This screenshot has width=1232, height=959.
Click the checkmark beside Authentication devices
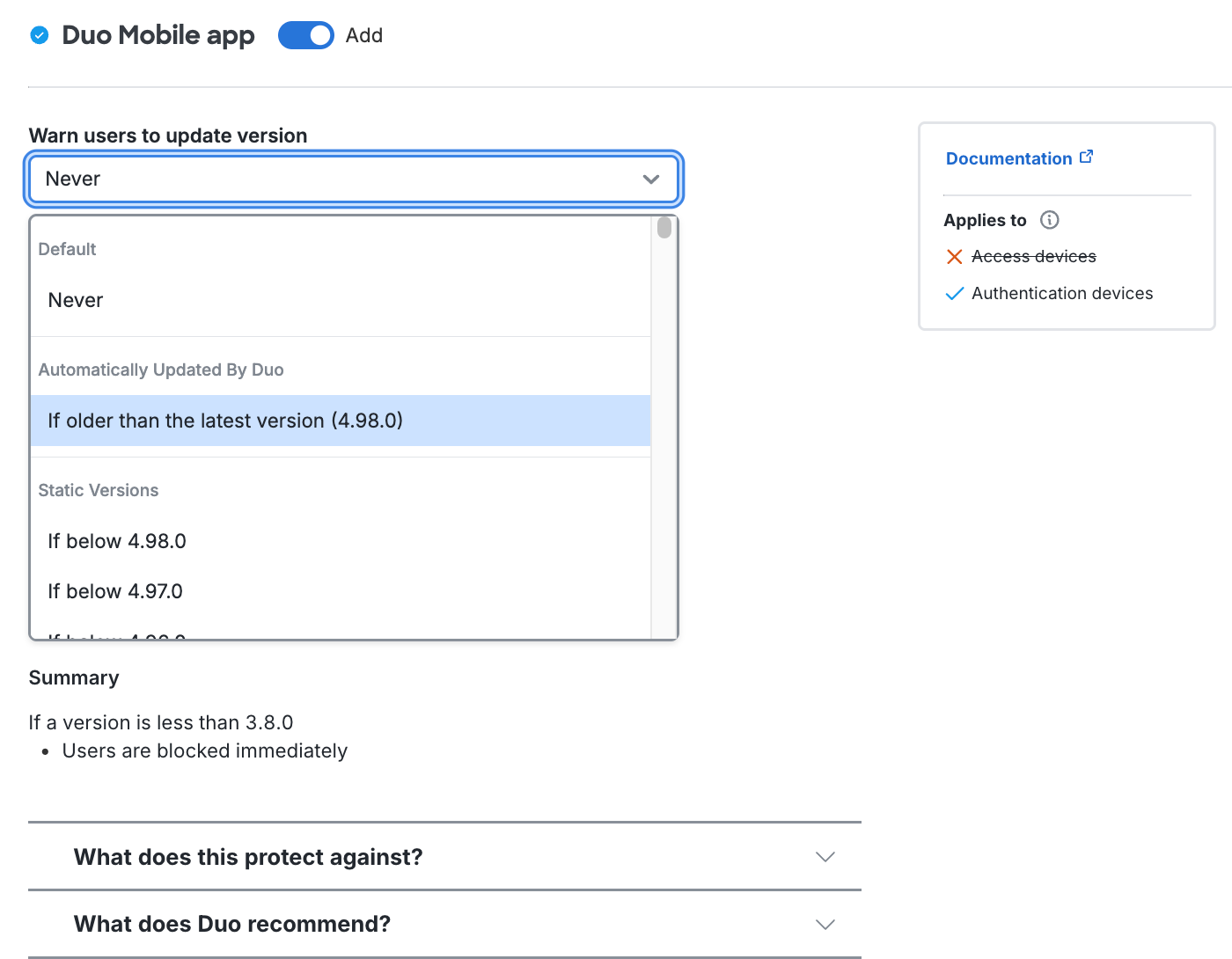click(x=955, y=293)
